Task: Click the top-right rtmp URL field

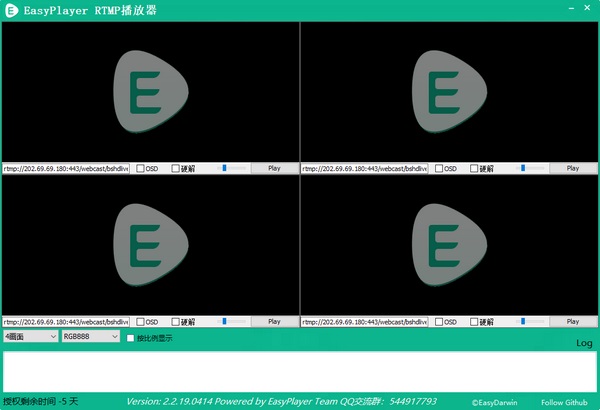Action: click(x=365, y=168)
